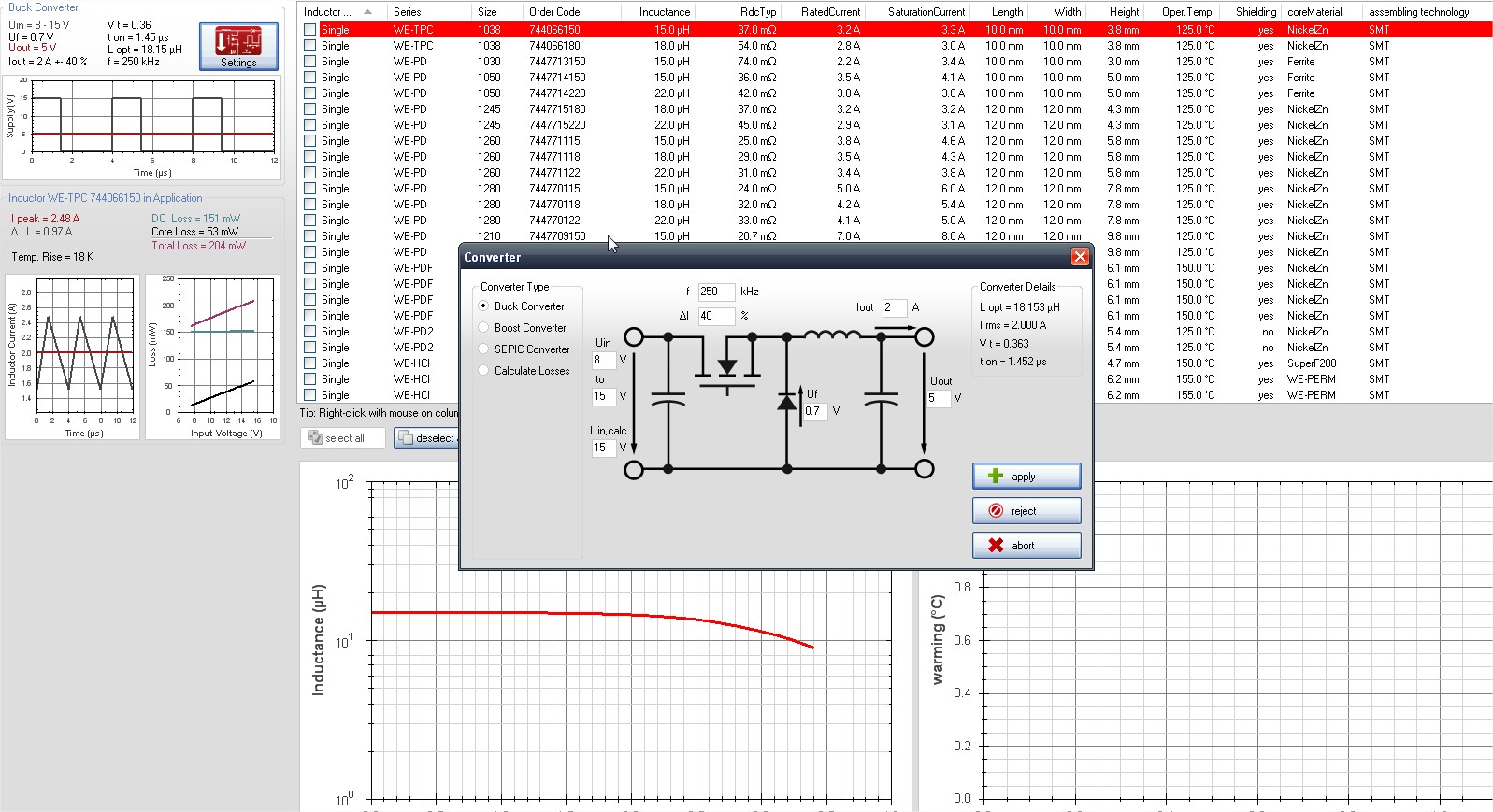The height and width of the screenshot is (812, 1493).
Task: Select the Buck Converter radio option
Action: [x=484, y=306]
